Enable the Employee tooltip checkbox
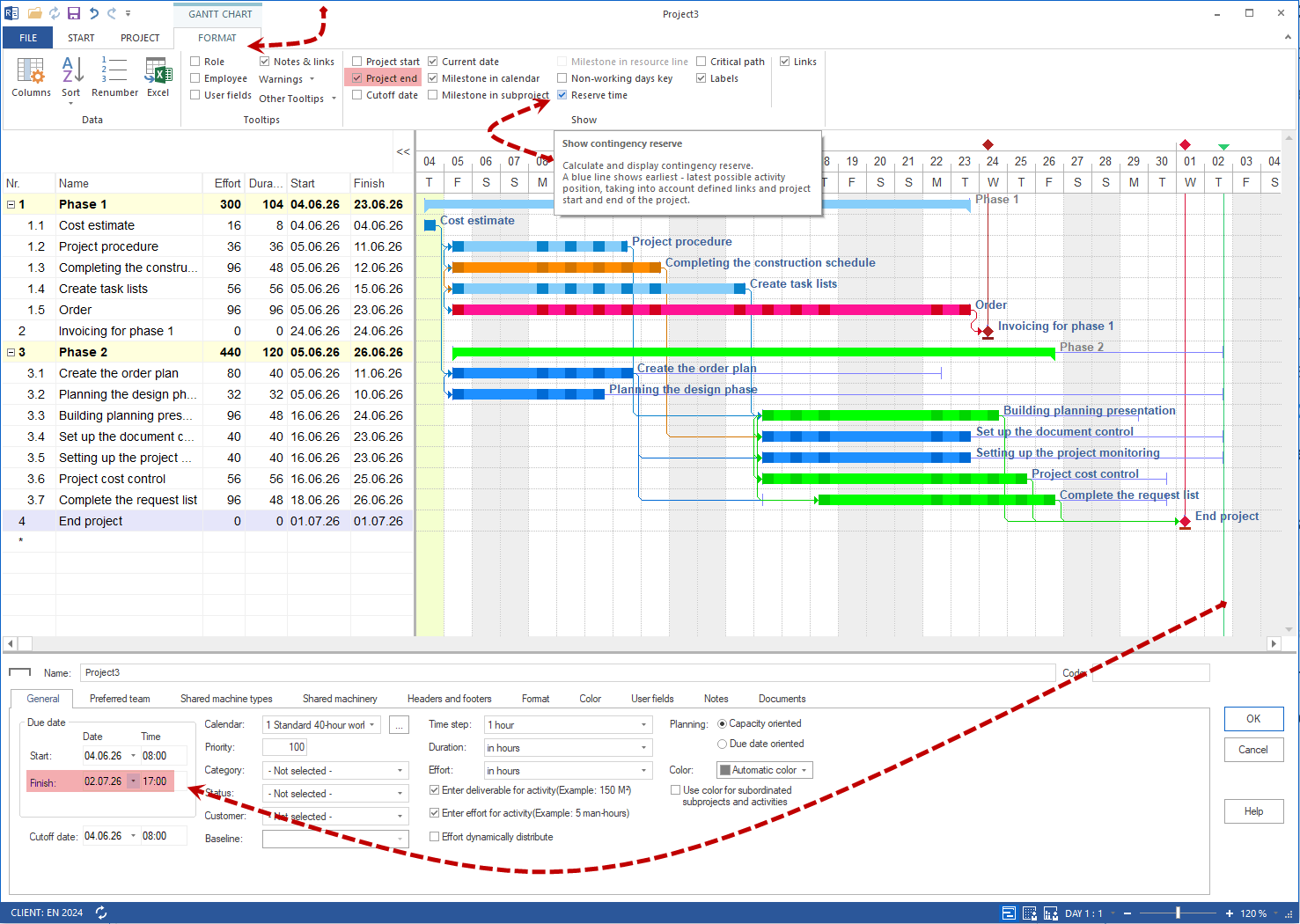Image resolution: width=1300 pixels, height=924 pixels. [x=195, y=78]
